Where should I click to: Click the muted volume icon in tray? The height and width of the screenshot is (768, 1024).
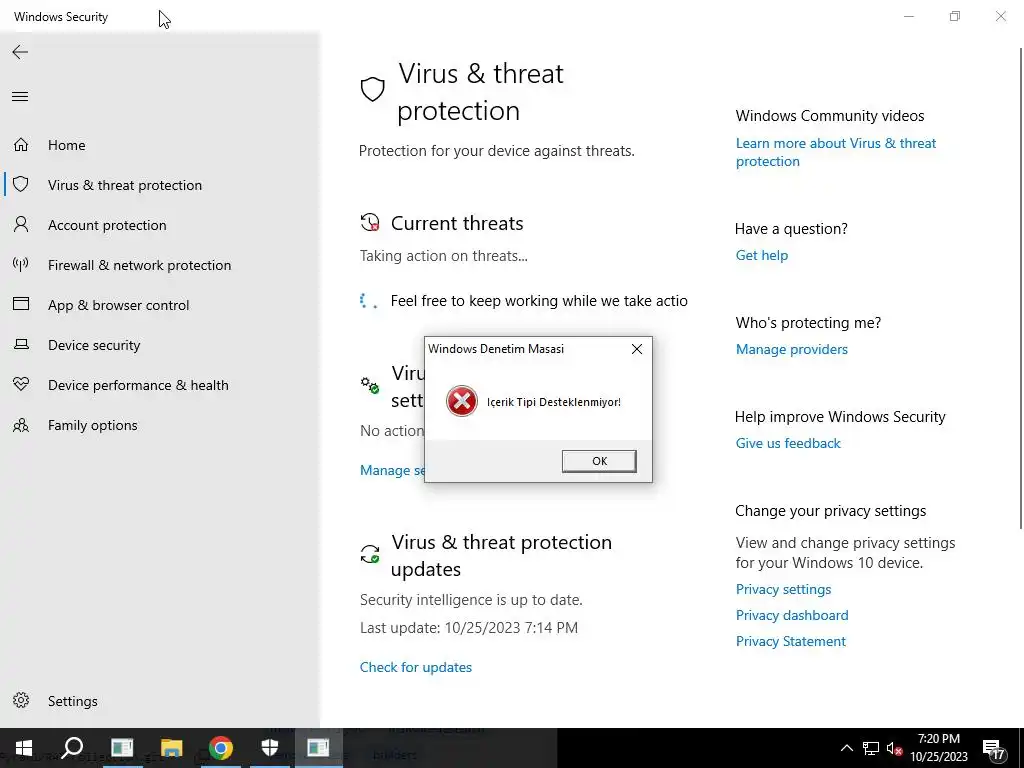coord(895,748)
